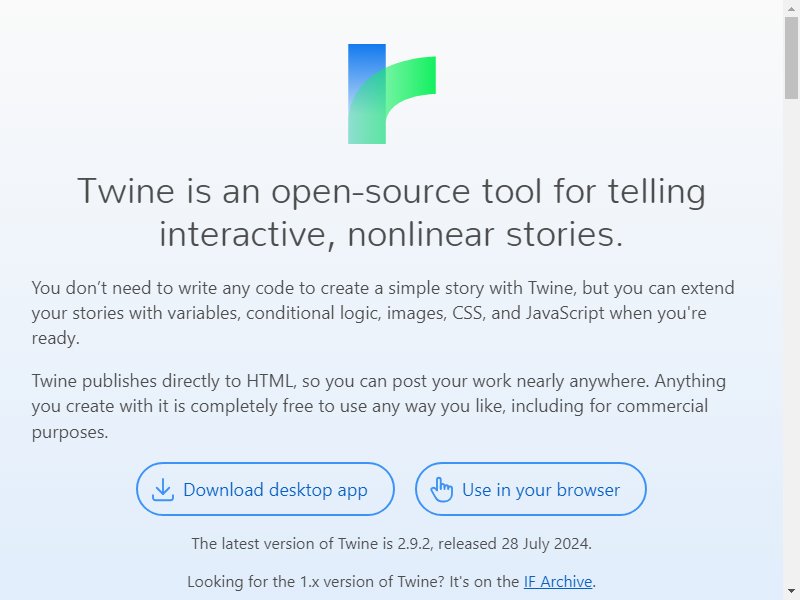Open Use in your browser
This screenshot has width=800, height=600.
point(531,489)
